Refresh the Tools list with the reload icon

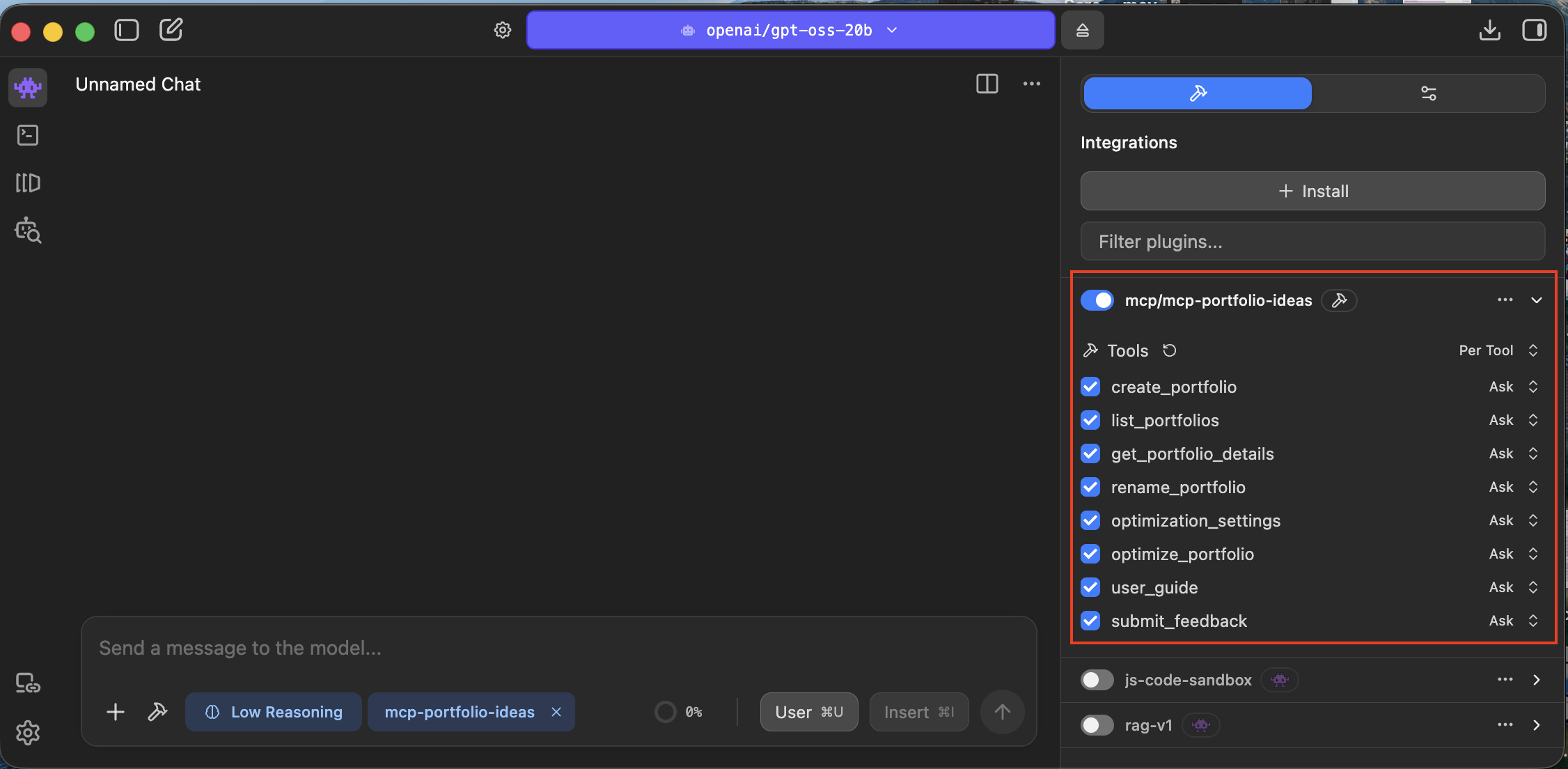point(1170,350)
